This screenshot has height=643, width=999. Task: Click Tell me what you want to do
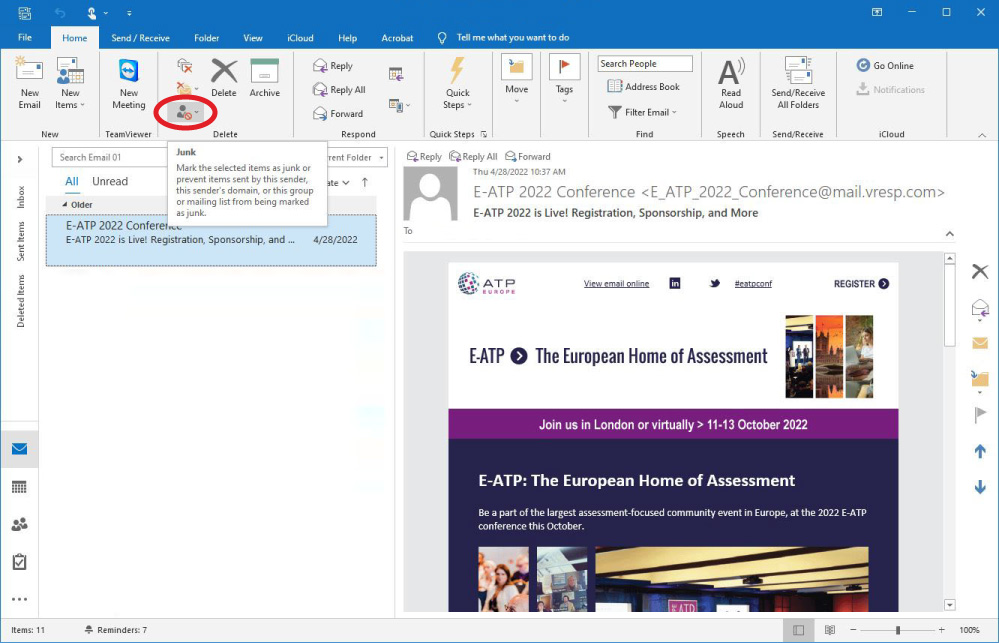coord(512,38)
